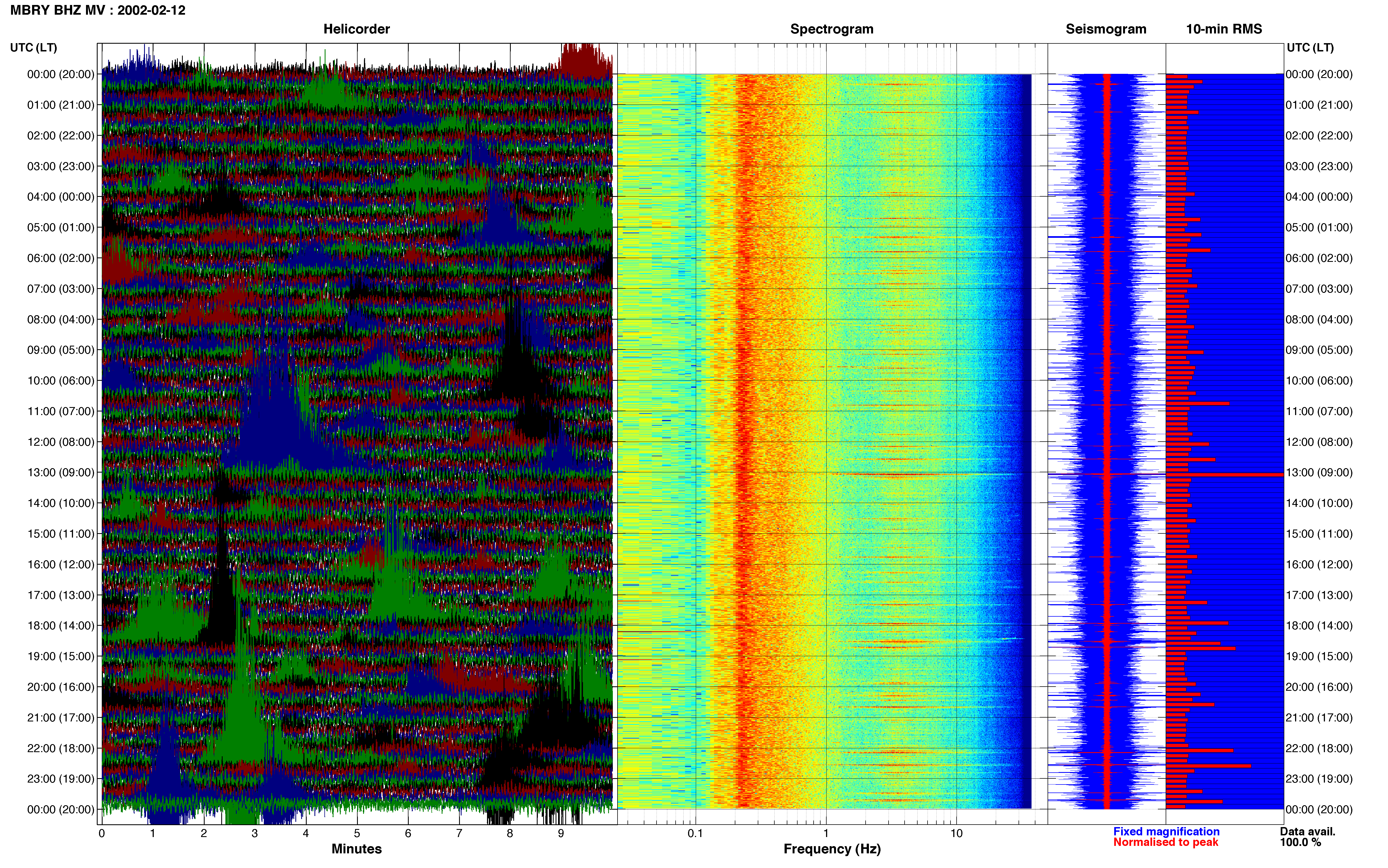This screenshot has height=868, width=1388.
Task: Click minute tick label 3
Action: pos(255,833)
